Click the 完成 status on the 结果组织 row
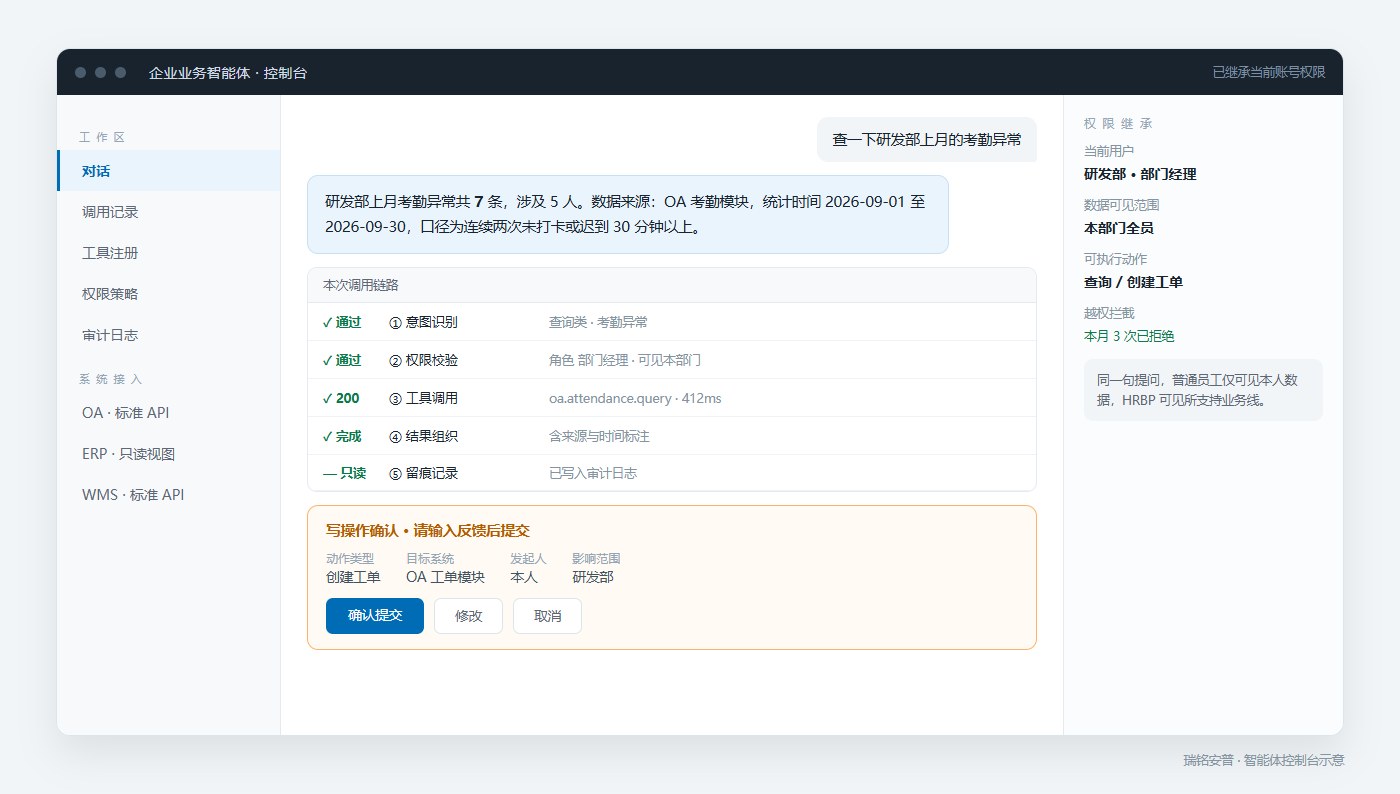Viewport: 1400px width, 794px height. [342, 436]
